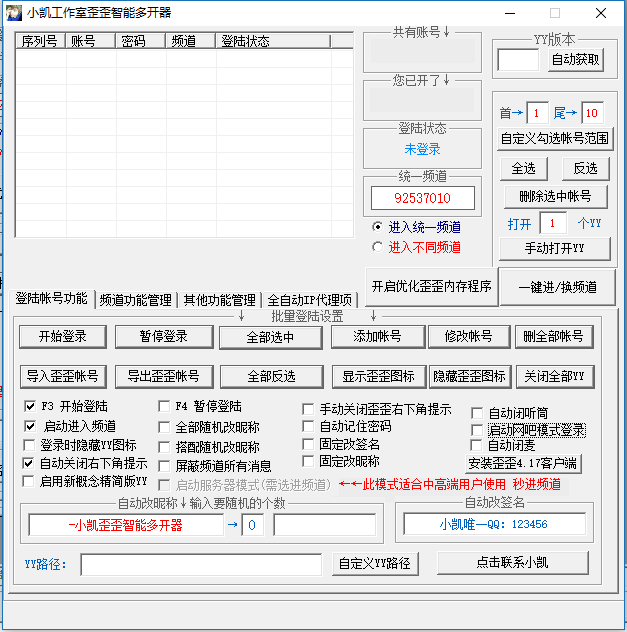This screenshot has width=627, height=632.
Task: Click the 统一频道 number field
Action: [x=422, y=198]
